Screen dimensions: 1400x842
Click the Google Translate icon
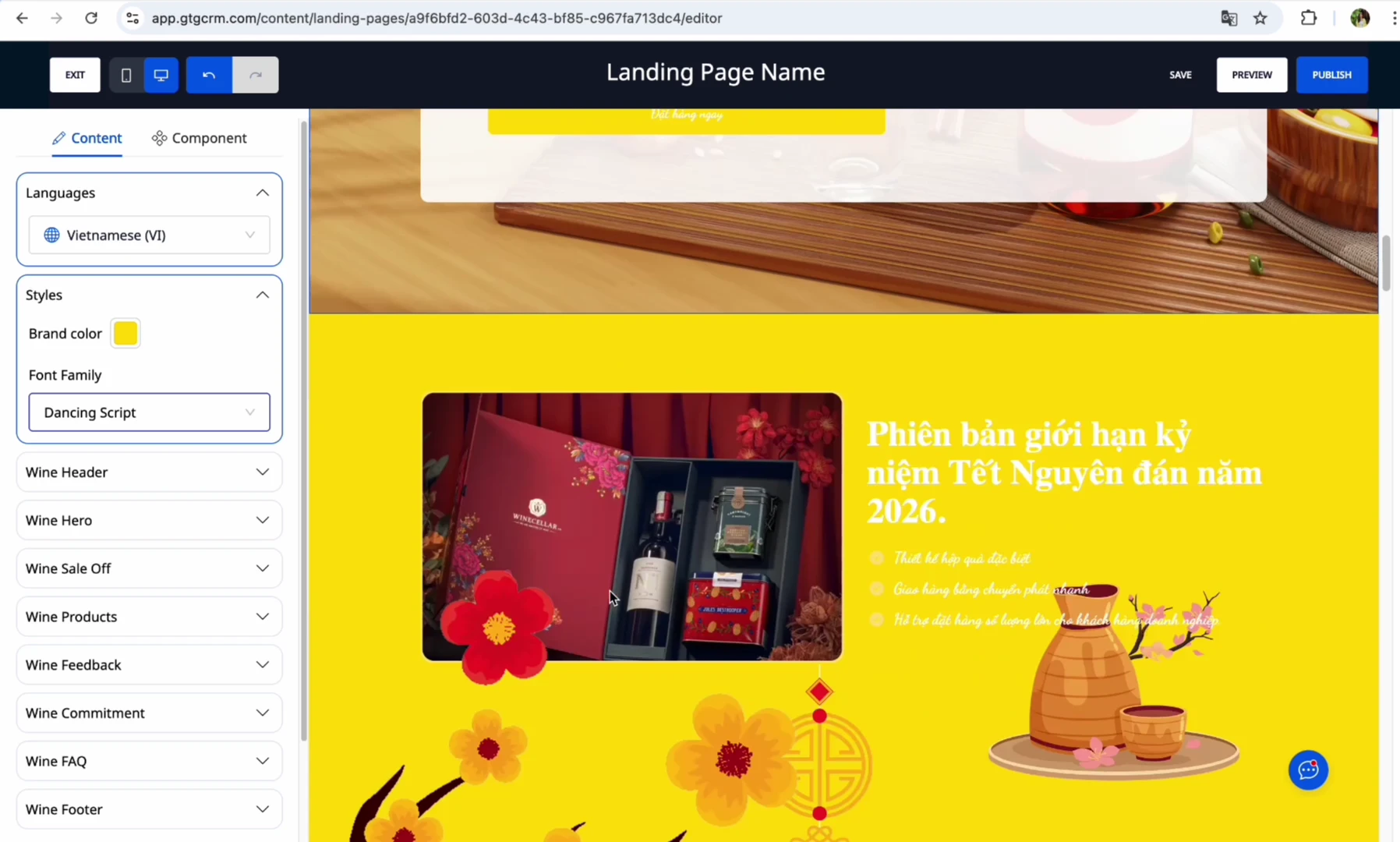click(x=1229, y=18)
